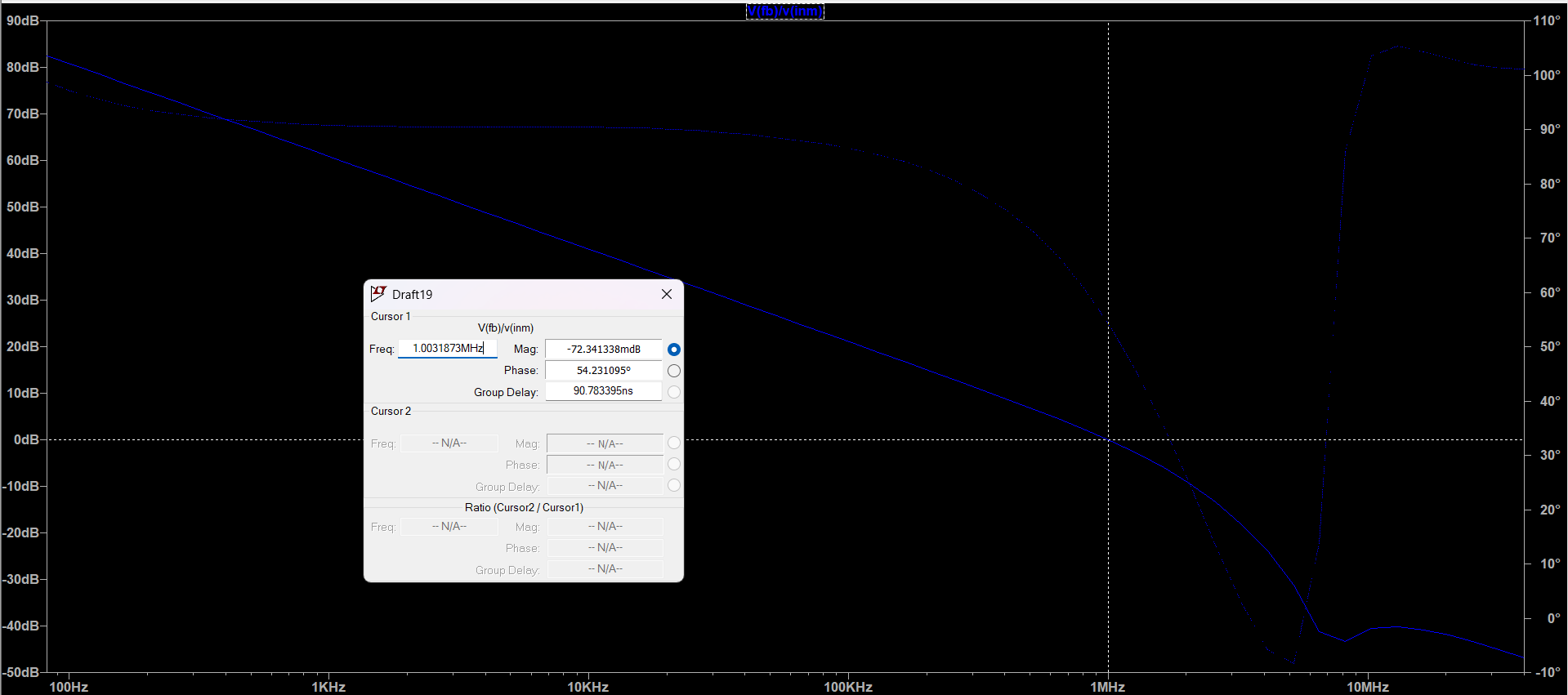This screenshot has width=1568, height=695.
Task: Click the 10KHz label on frequency axis
Action: [x=587, y=687]
